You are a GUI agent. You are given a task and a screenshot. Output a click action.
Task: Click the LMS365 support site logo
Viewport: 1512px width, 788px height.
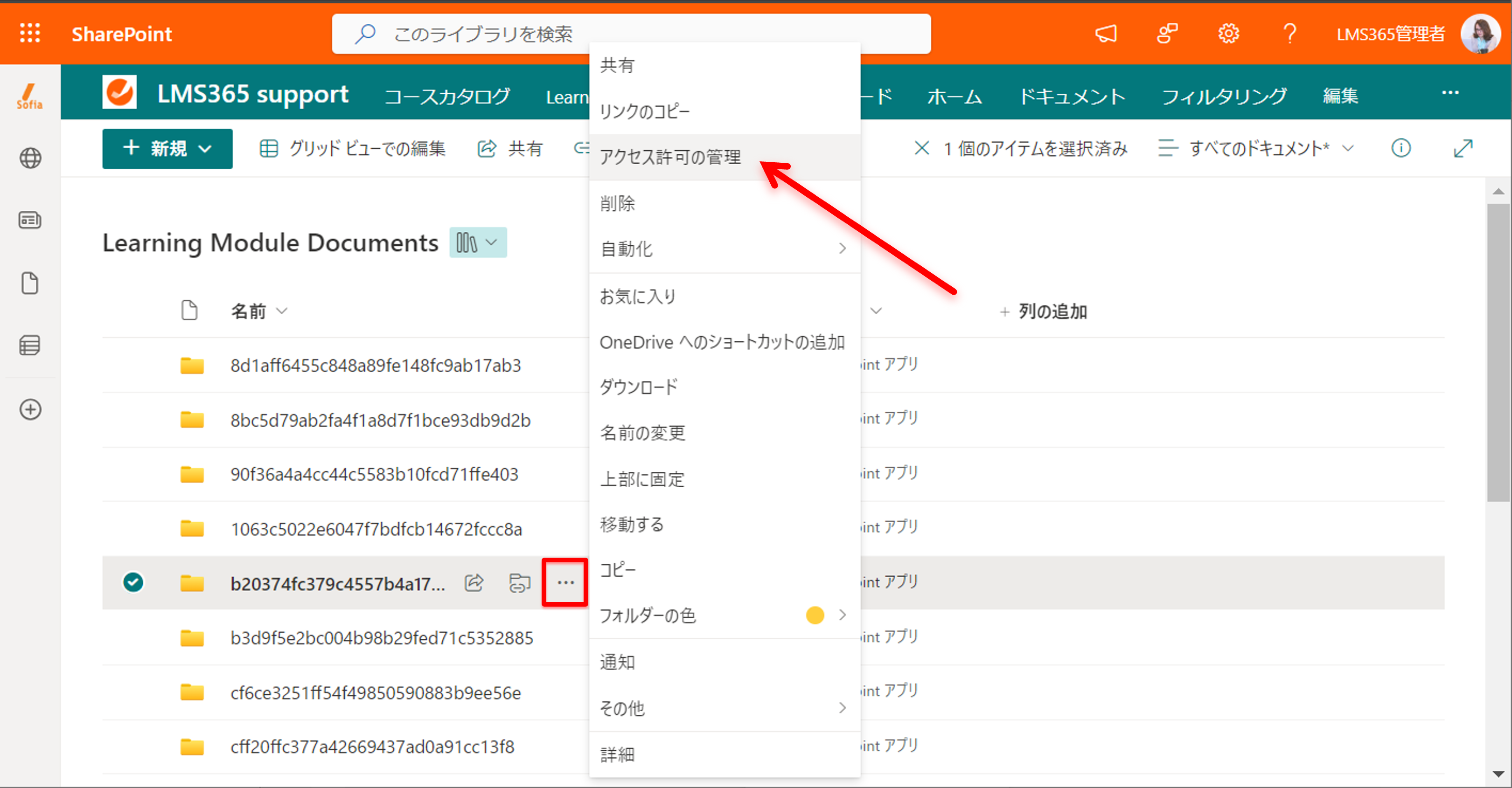[119, 92]
